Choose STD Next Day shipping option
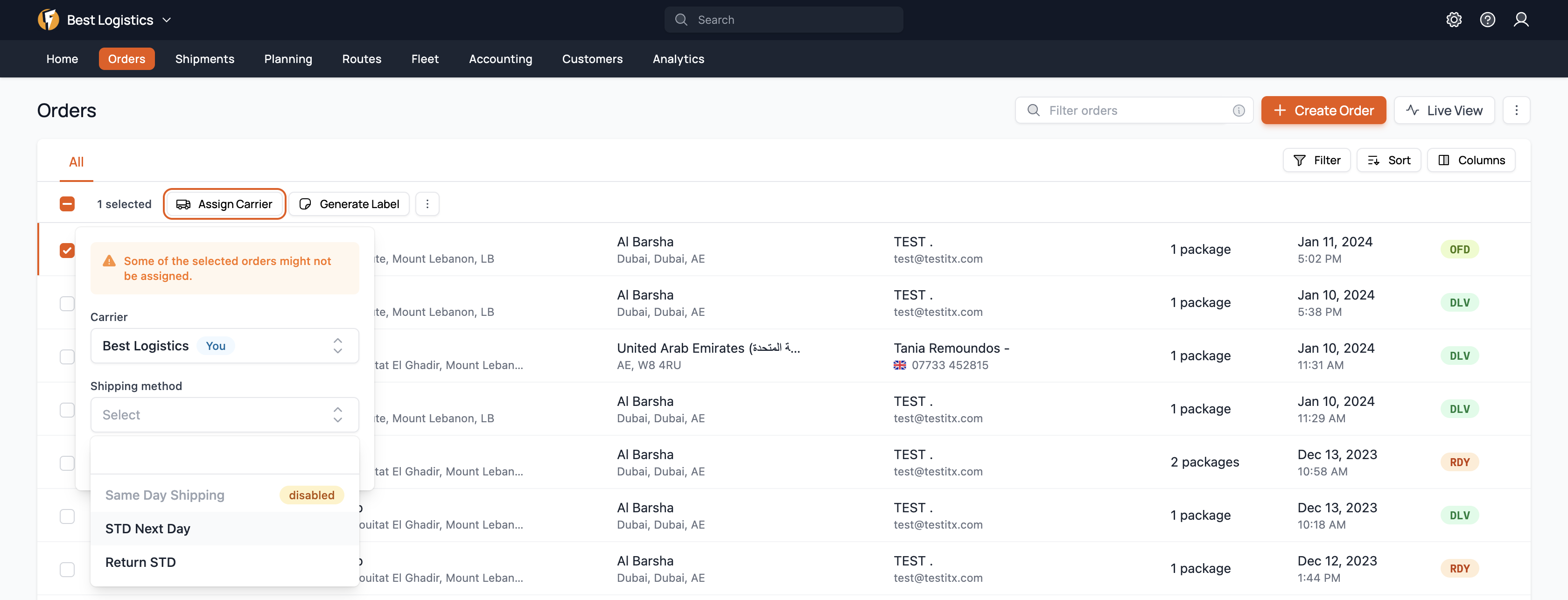 click(148, 528)
